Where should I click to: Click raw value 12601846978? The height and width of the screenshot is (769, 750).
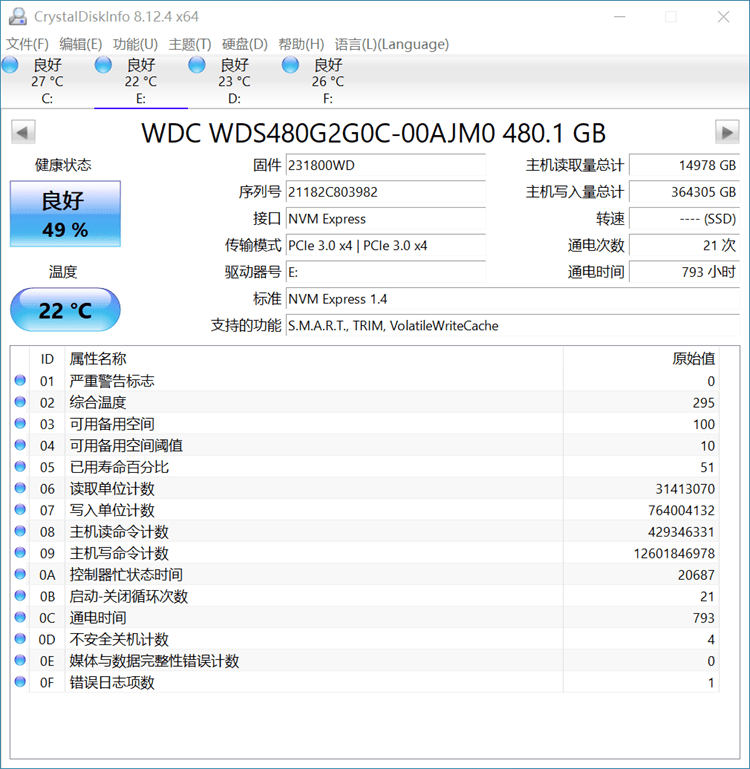[674, 553]
